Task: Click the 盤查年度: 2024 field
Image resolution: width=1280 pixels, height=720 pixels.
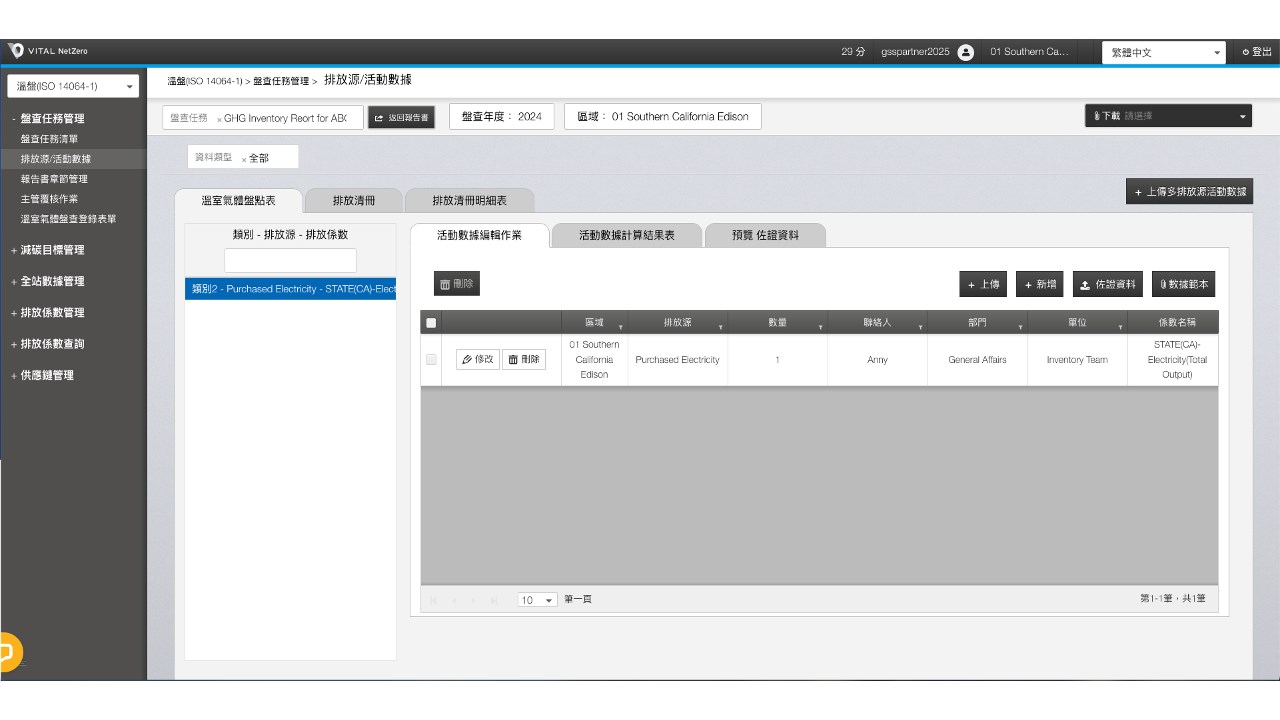Action: tap(502, 117)
